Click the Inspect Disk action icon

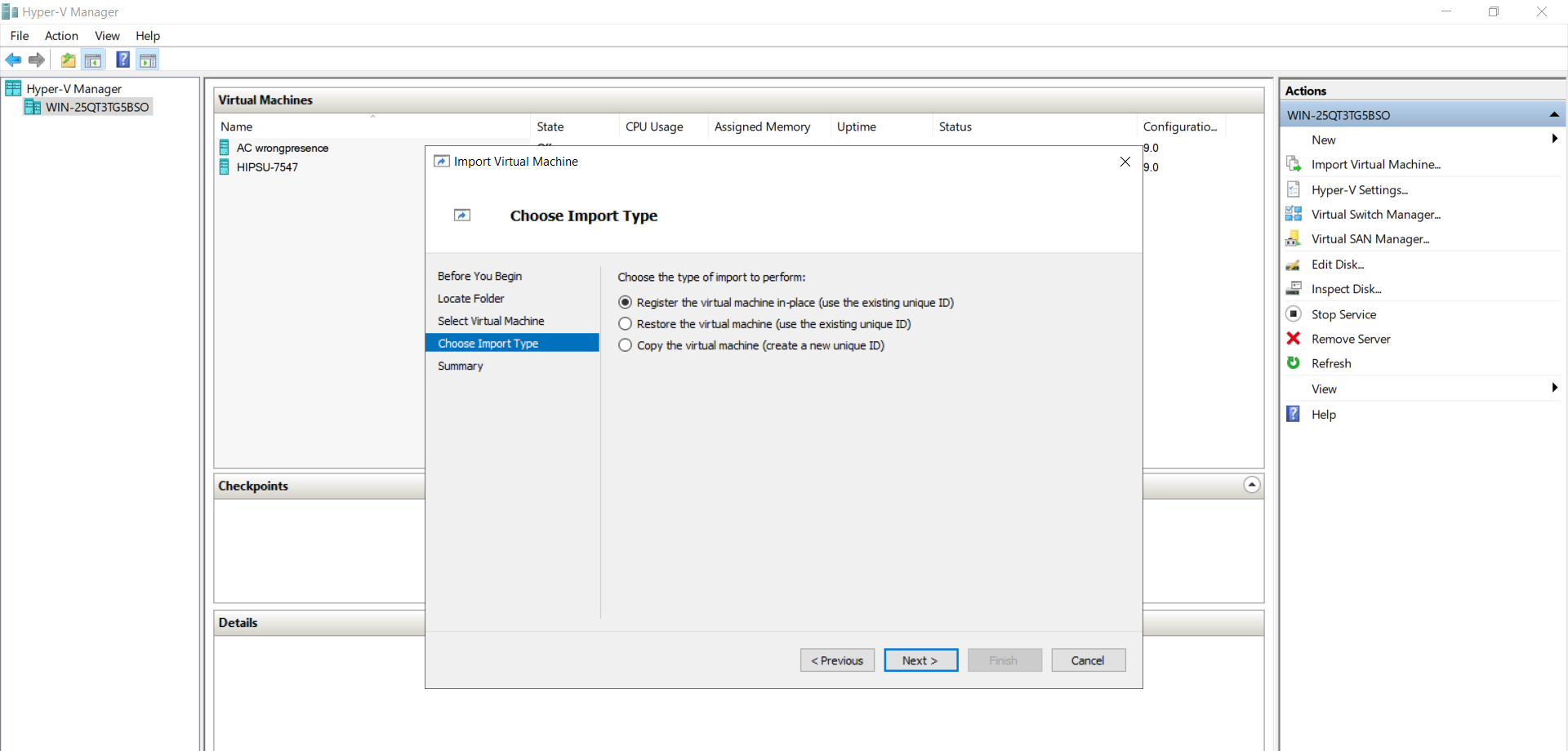pos(1294,288)
